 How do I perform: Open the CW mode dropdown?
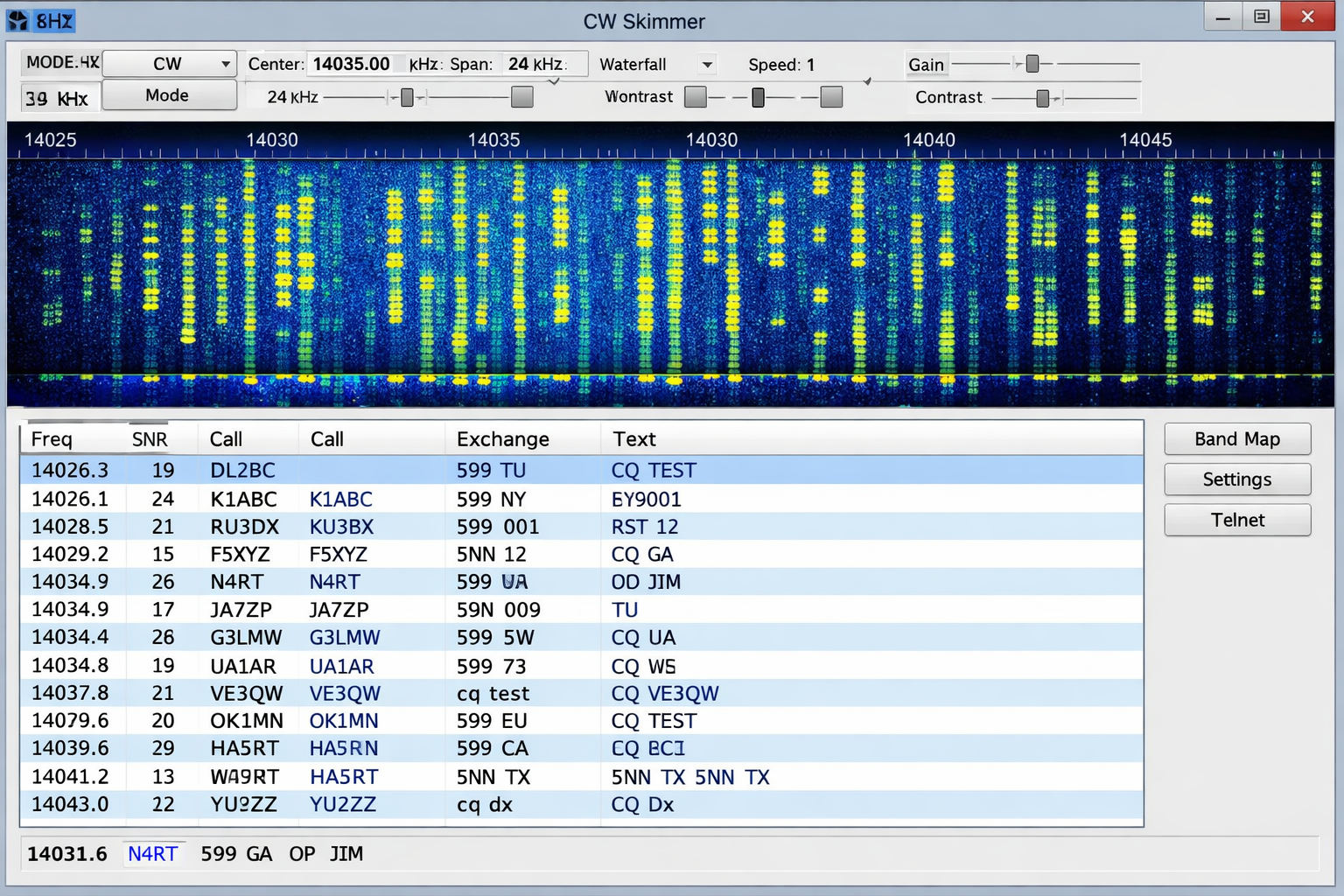169,63
